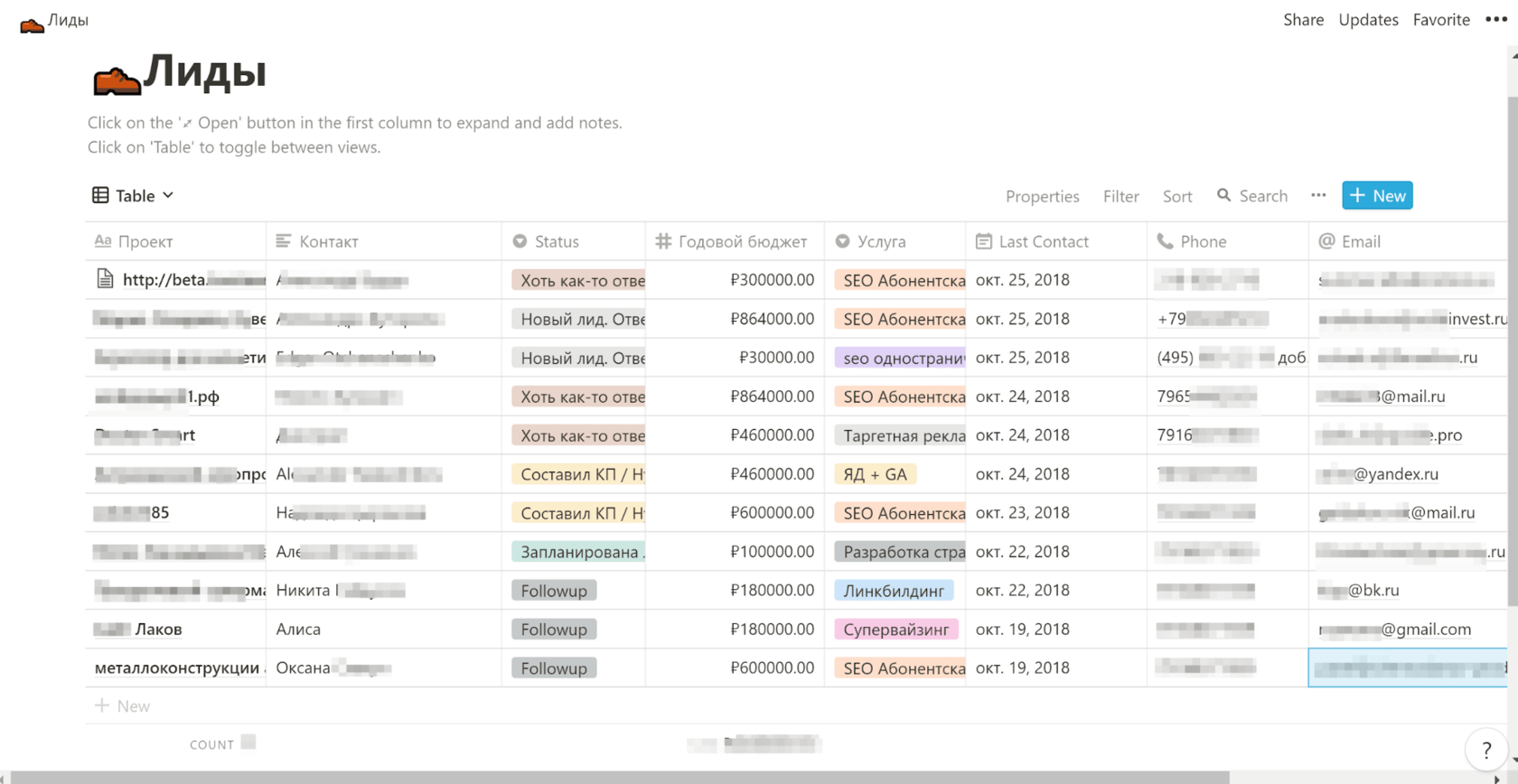This screenshot has height=784, width=1518.
Task: Click Share in the top bar
Action: [x=1303, y=20]
